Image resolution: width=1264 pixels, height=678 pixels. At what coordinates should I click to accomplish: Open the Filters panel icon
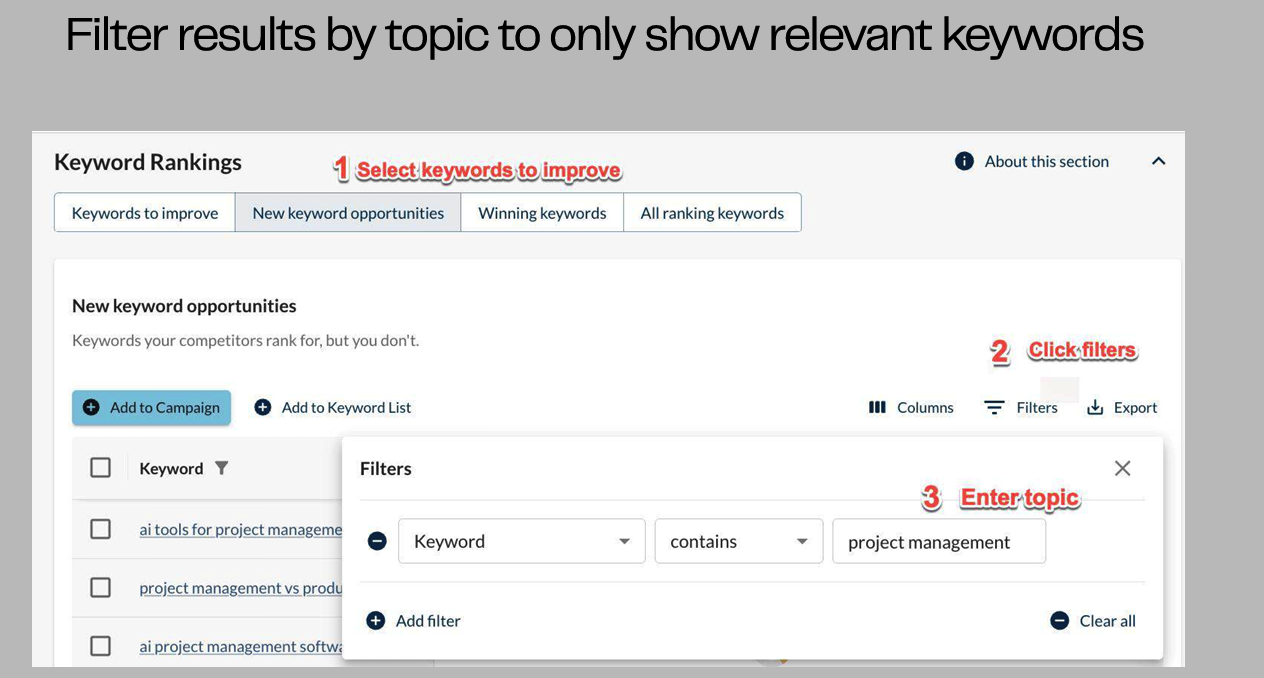(994, 407)
